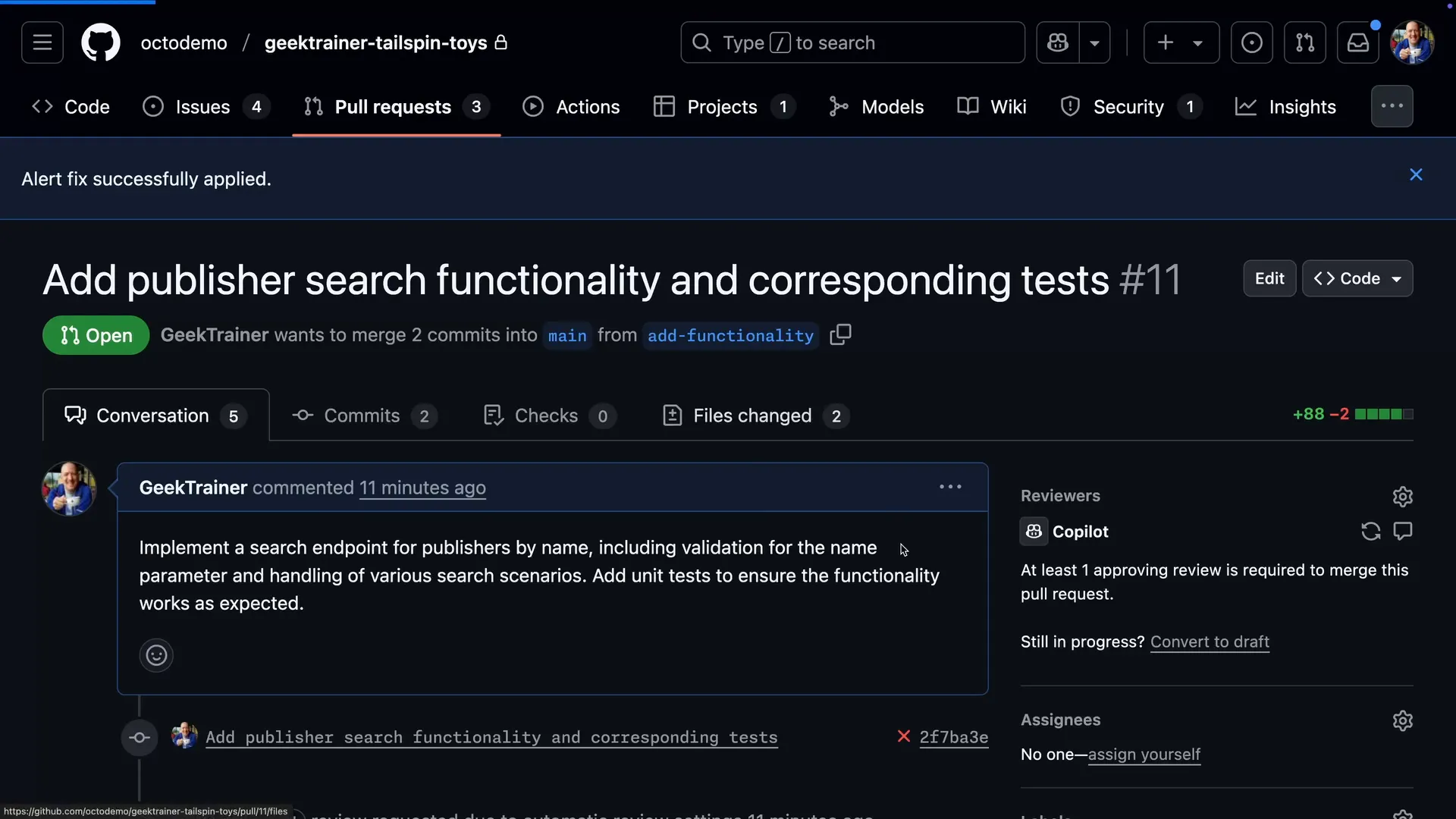Open geektrainer-tailspin-toys repository link
Screen dimensions: 1456x819
(x=375, y=42)
